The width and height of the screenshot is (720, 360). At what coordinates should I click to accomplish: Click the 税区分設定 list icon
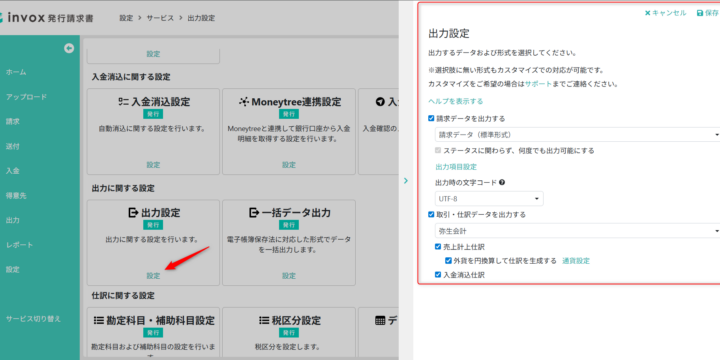tap(264, 321)
